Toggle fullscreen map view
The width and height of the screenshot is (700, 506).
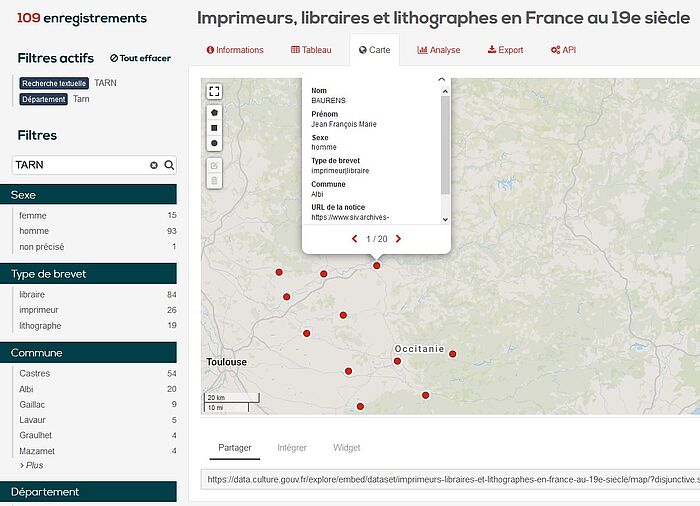coord(214,92)
